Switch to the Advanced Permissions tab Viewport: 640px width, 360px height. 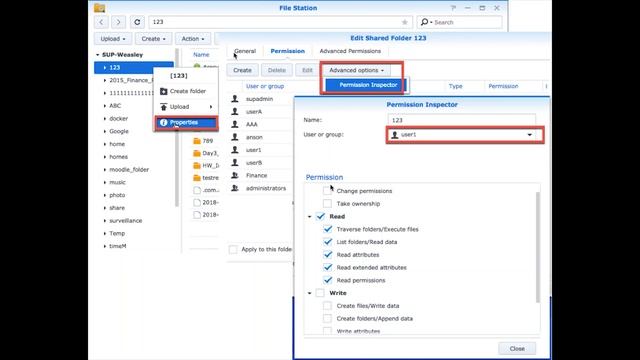pos(350,51)
